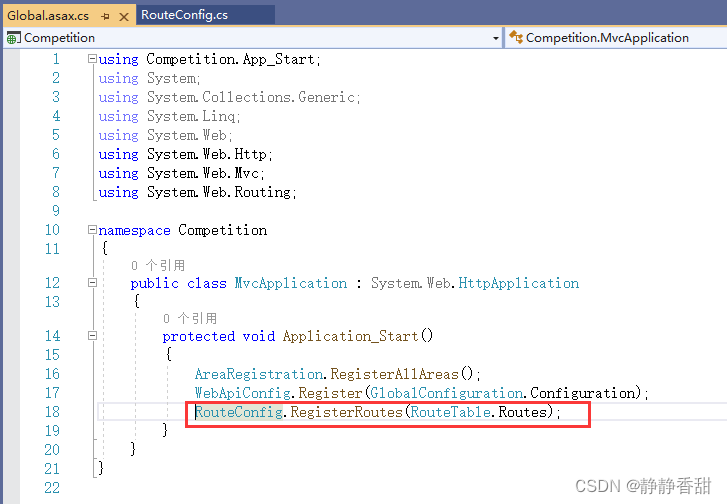Click line number 9
This screenshot has width=727, height=504.
click(x=56, y=211)
